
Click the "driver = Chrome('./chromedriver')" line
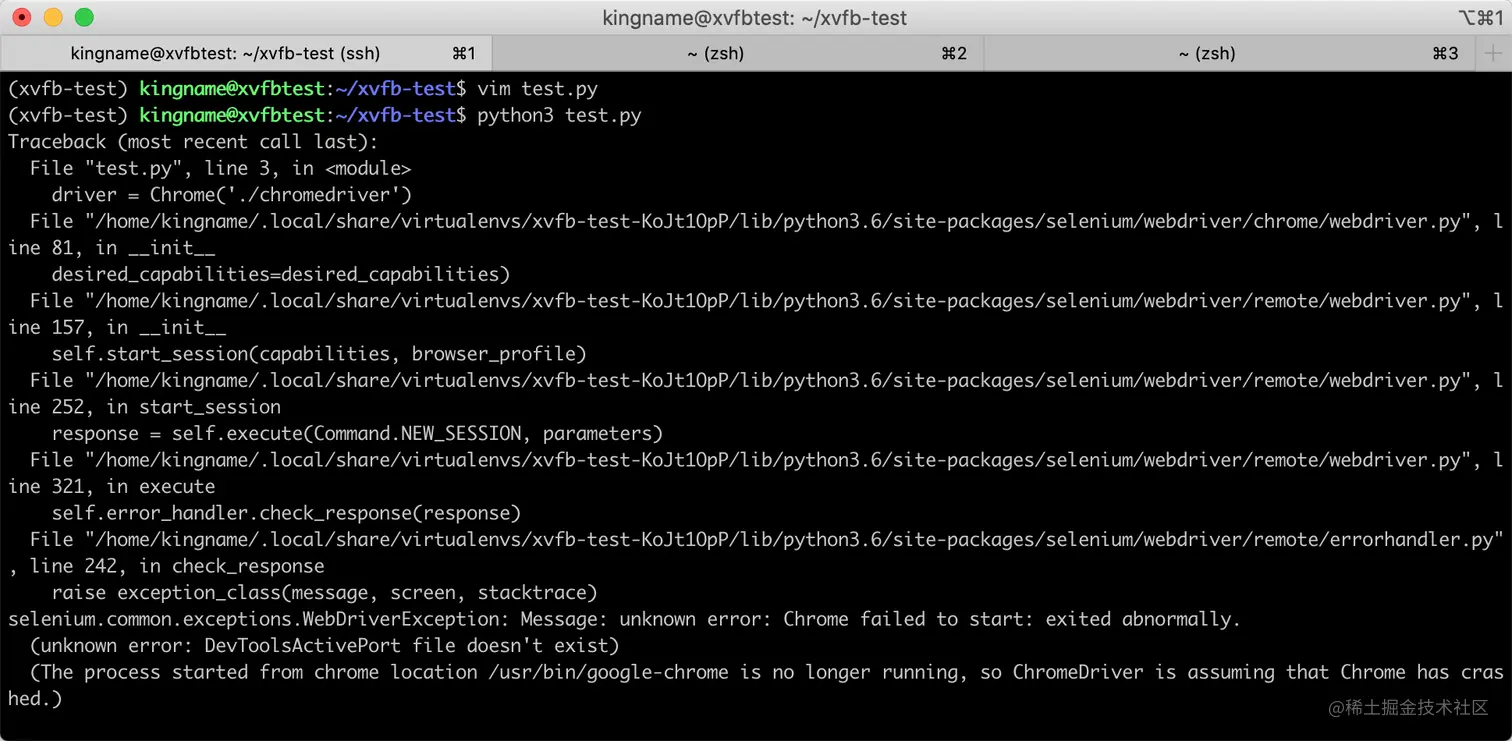pos(232,195)
